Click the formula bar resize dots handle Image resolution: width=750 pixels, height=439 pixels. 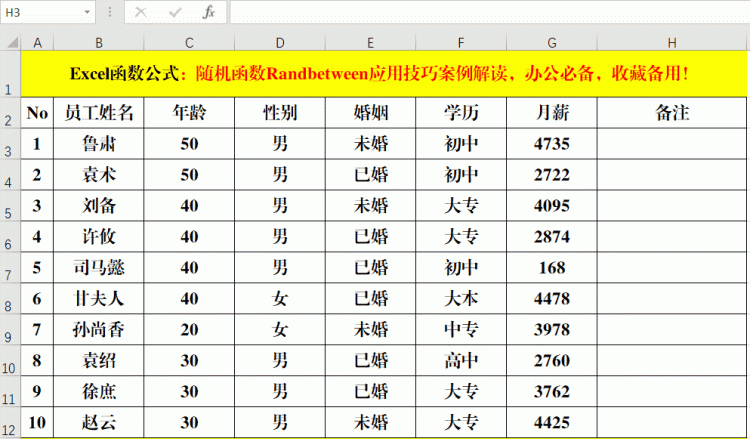pos(110,12)
